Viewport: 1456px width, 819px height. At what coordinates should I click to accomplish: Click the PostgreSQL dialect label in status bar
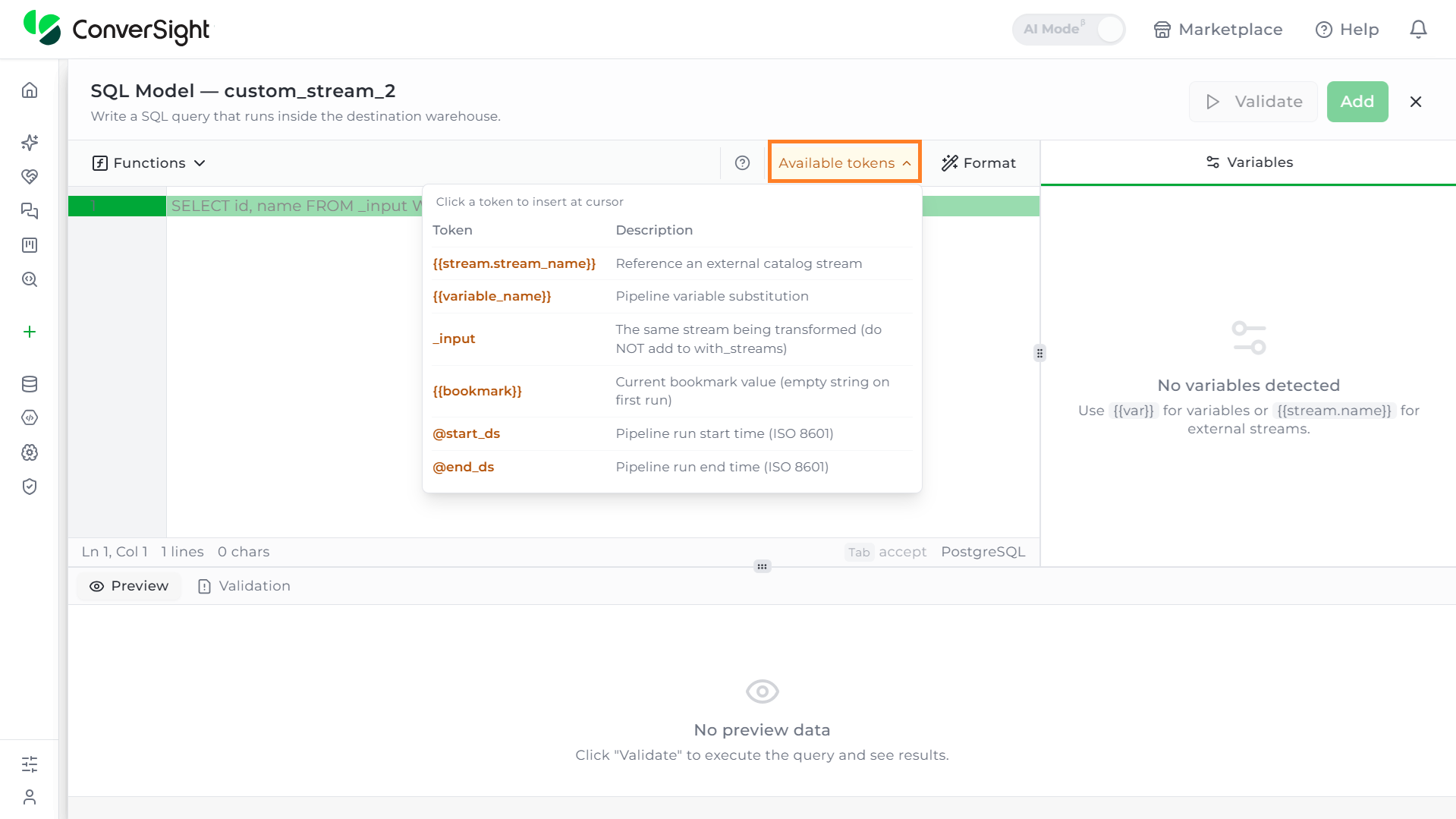point(983,552)
